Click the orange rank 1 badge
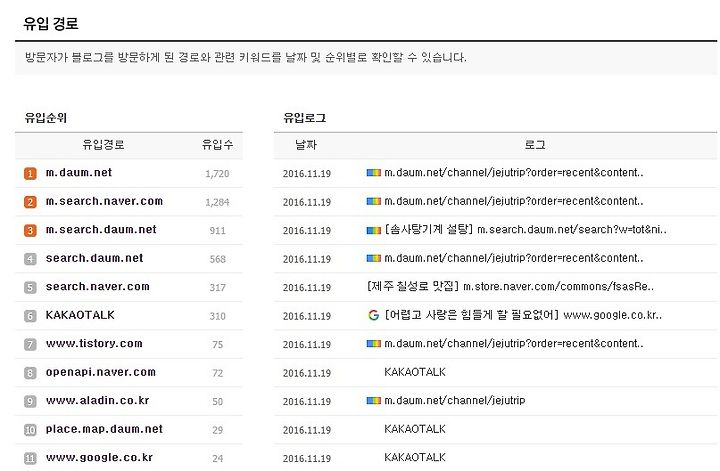This screenshot has width=720, height=471. pos(30,174)
